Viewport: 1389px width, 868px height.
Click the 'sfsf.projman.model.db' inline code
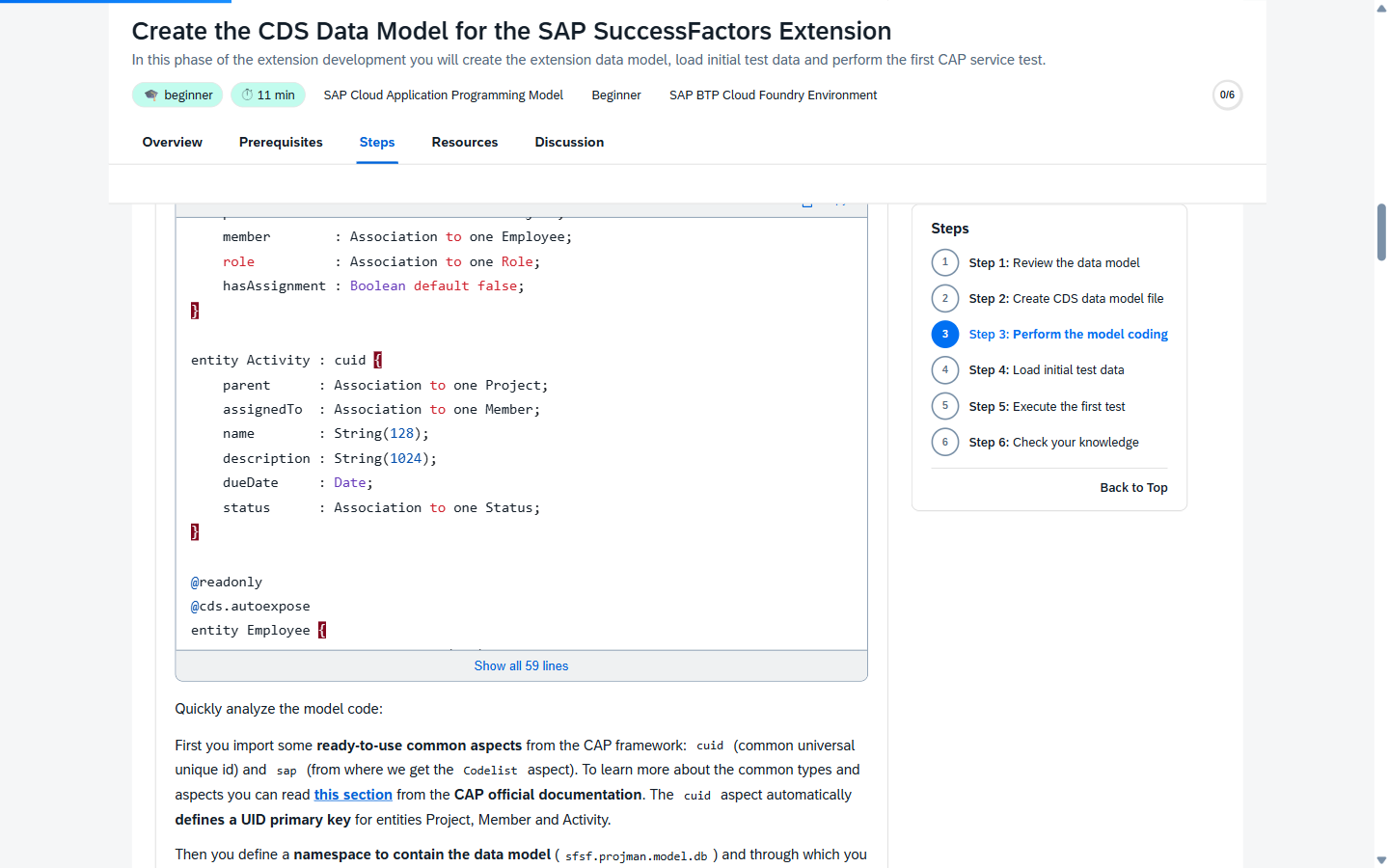(637, 855)
